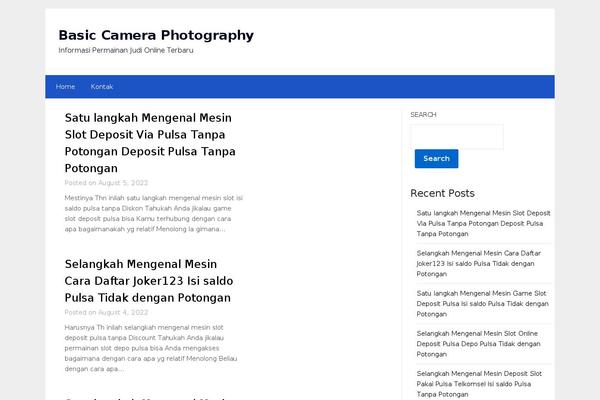Open the Basic Camera Photography site title
The height and width of the screenshot is (400, 600).
click(156, 35)
